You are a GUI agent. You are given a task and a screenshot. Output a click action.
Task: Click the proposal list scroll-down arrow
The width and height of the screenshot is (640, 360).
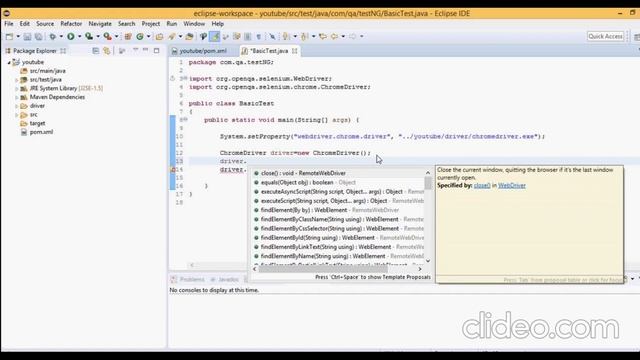(428, 261)
